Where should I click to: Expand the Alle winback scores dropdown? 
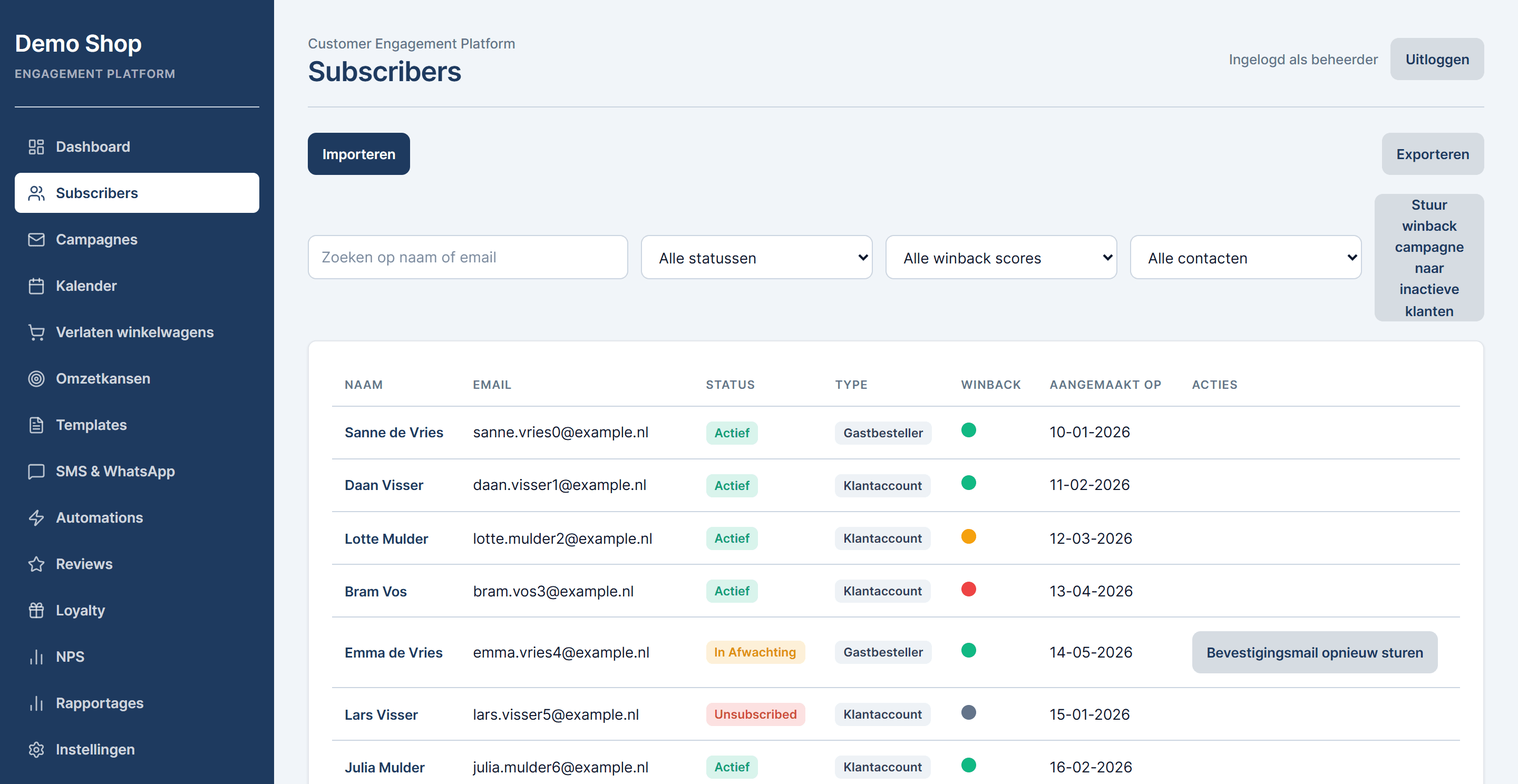coord(1001,258)
